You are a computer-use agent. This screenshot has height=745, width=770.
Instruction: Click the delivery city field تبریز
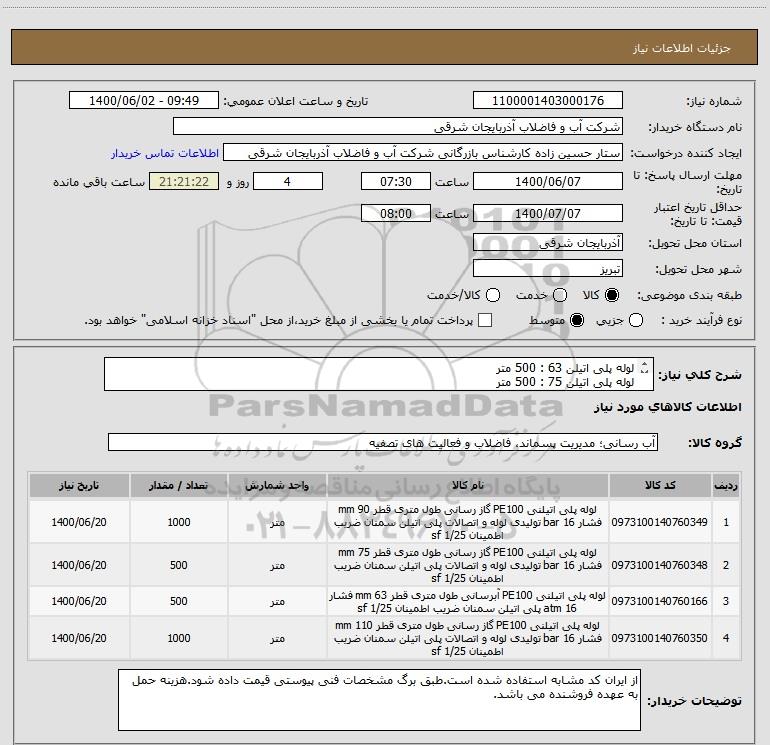tap(548, 269)
